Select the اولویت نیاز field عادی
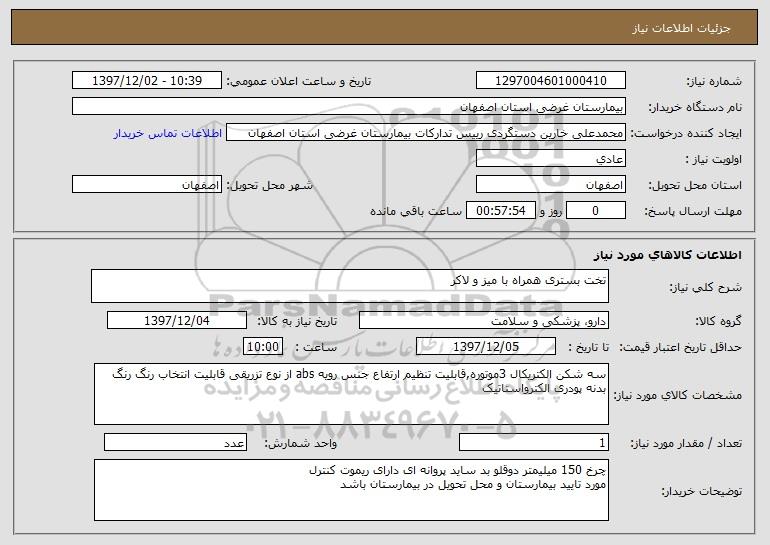The height and width of the screenshot is (545, 770). point(550,159)
